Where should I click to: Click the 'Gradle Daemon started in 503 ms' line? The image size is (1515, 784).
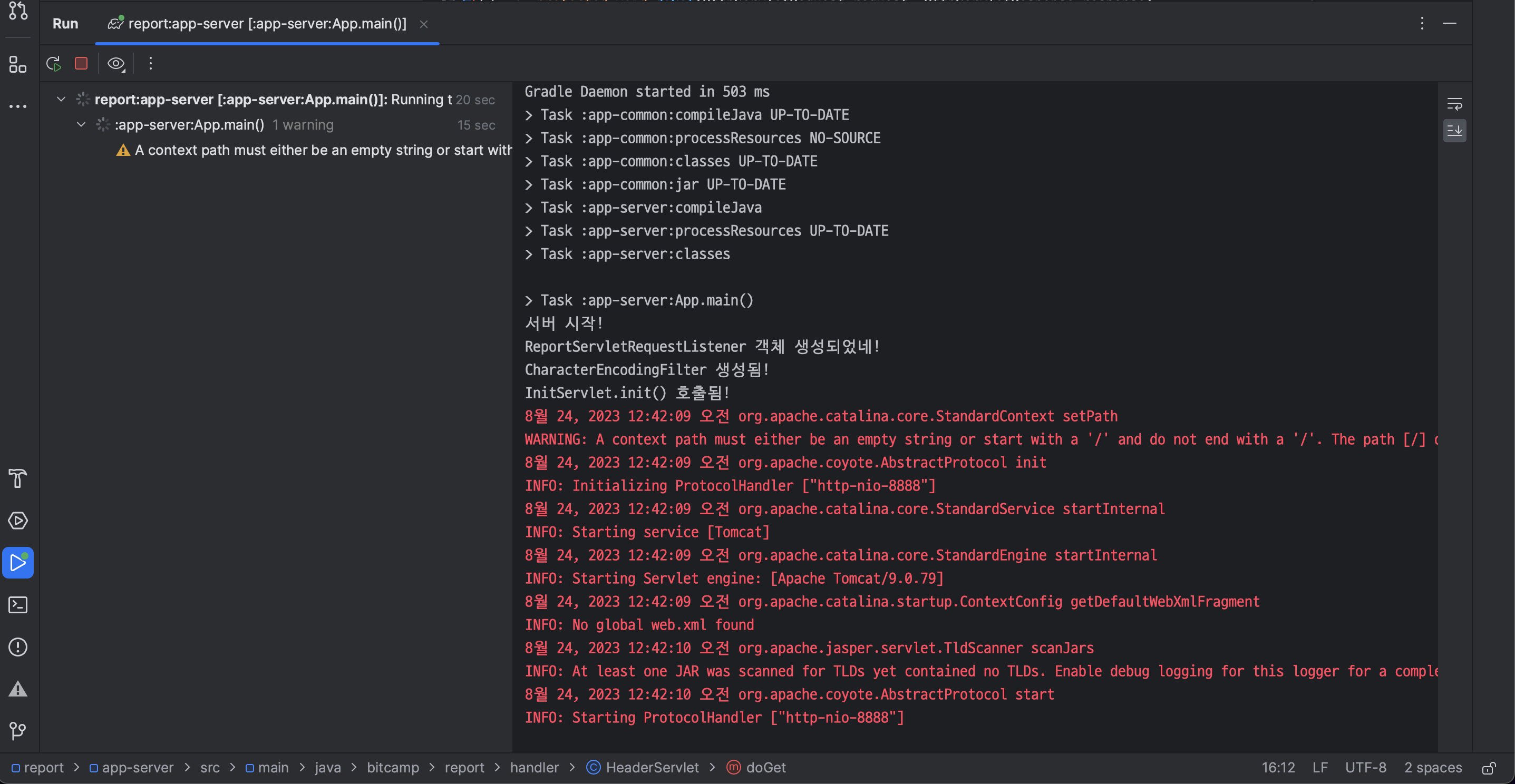click(x=647, y=92)
